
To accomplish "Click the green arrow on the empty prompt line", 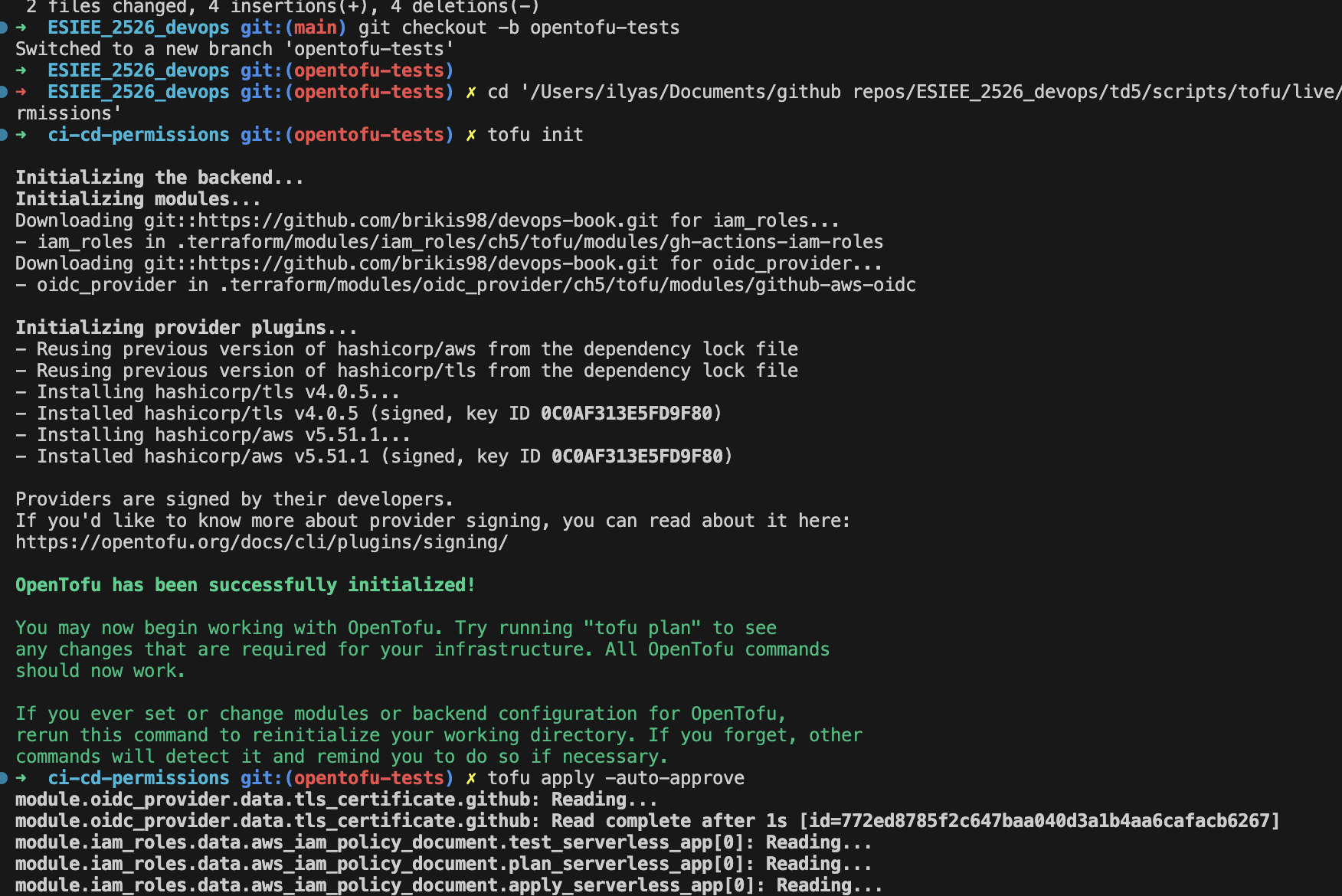I will [x=21, y=71].
